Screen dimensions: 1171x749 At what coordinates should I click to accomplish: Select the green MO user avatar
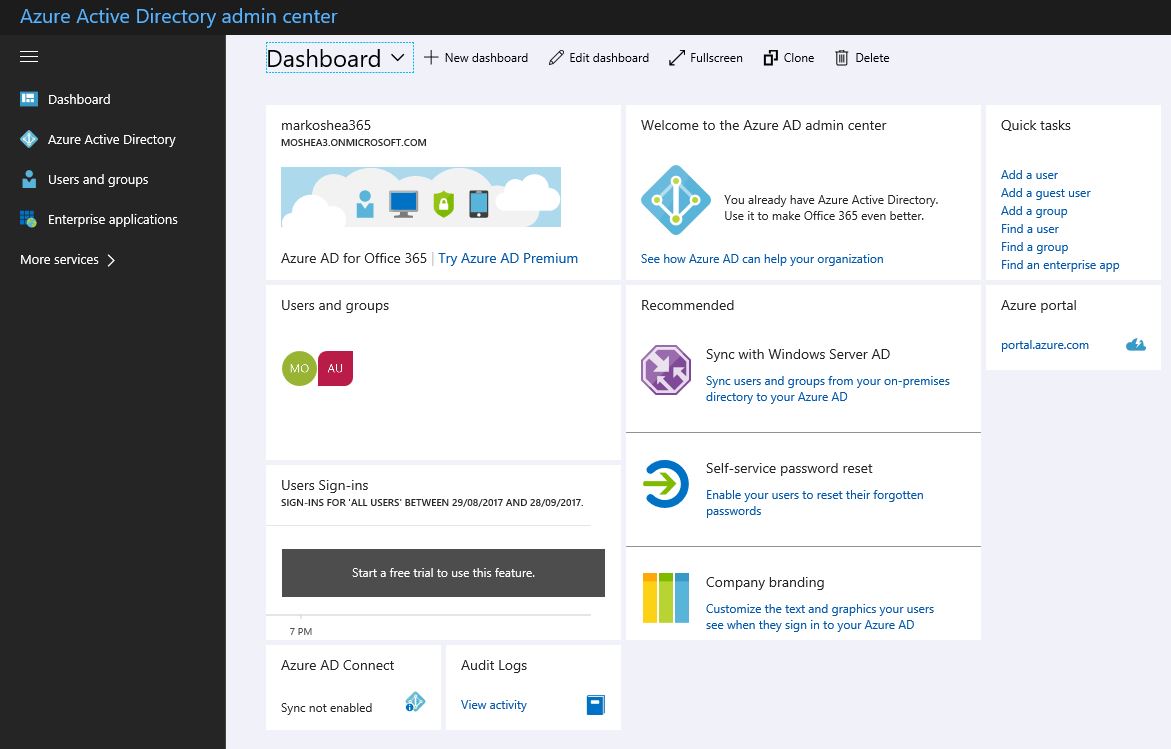pos(299,368)
